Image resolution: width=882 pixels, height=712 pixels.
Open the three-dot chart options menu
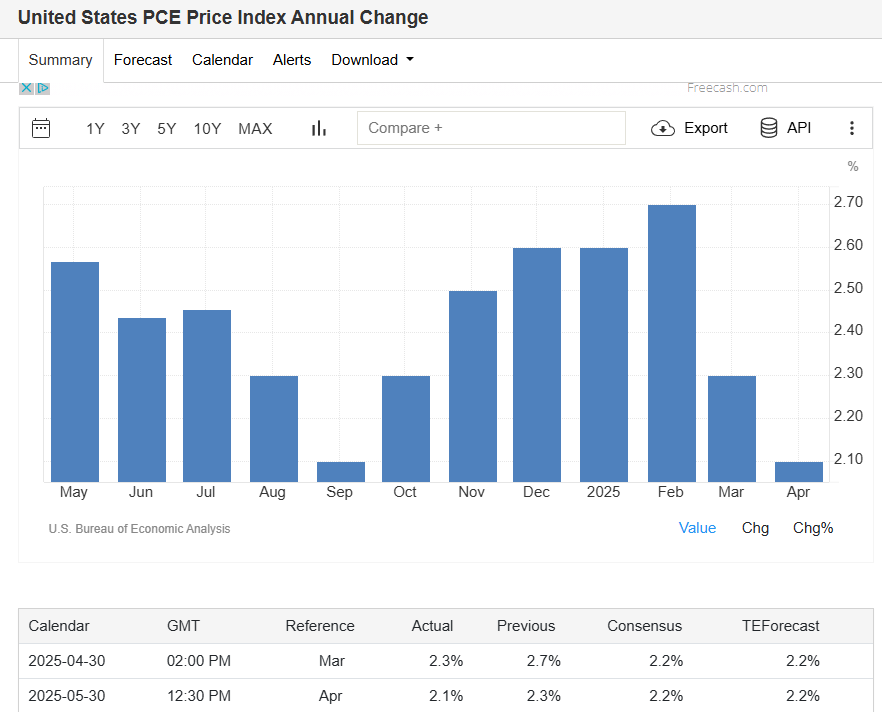[852, 128]
